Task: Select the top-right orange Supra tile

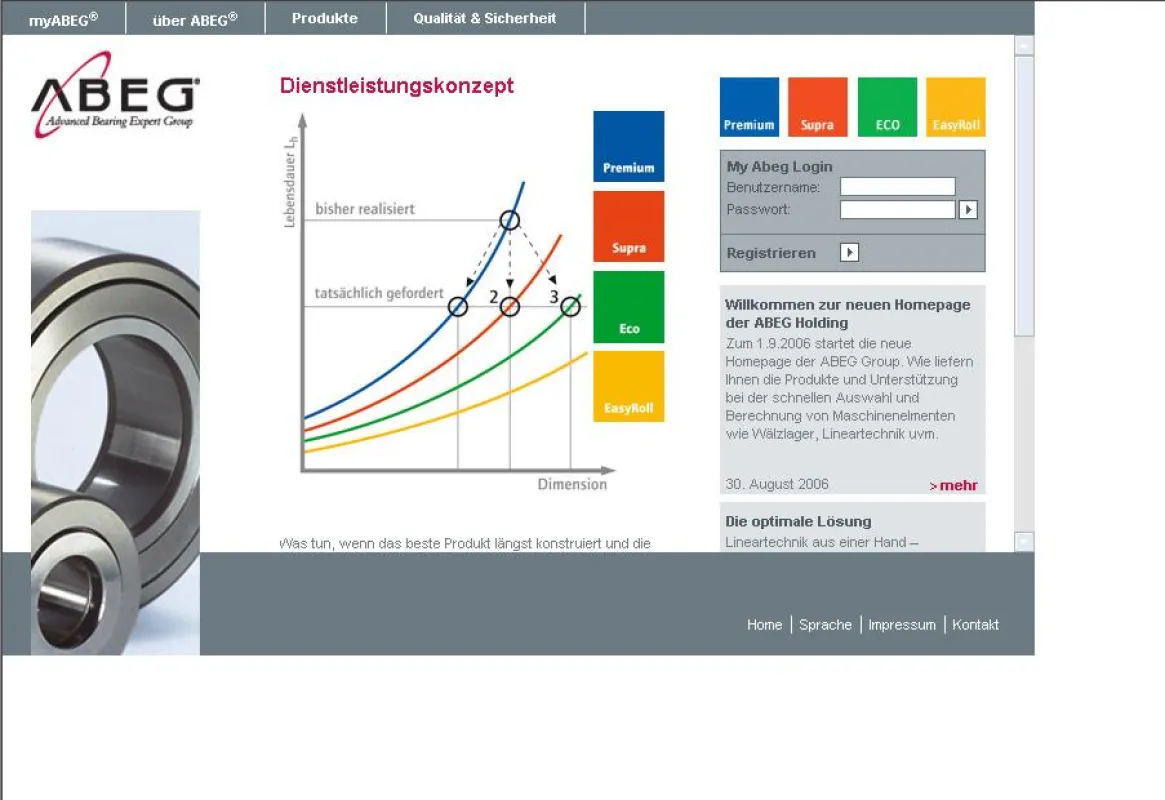Action: click(817, 107)
